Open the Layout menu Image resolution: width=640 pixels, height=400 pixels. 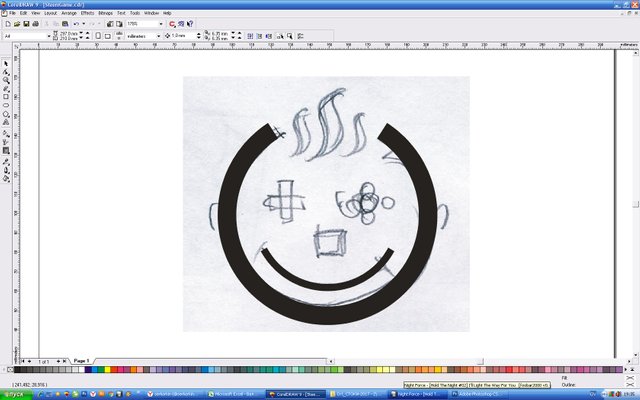coord(51,13)
